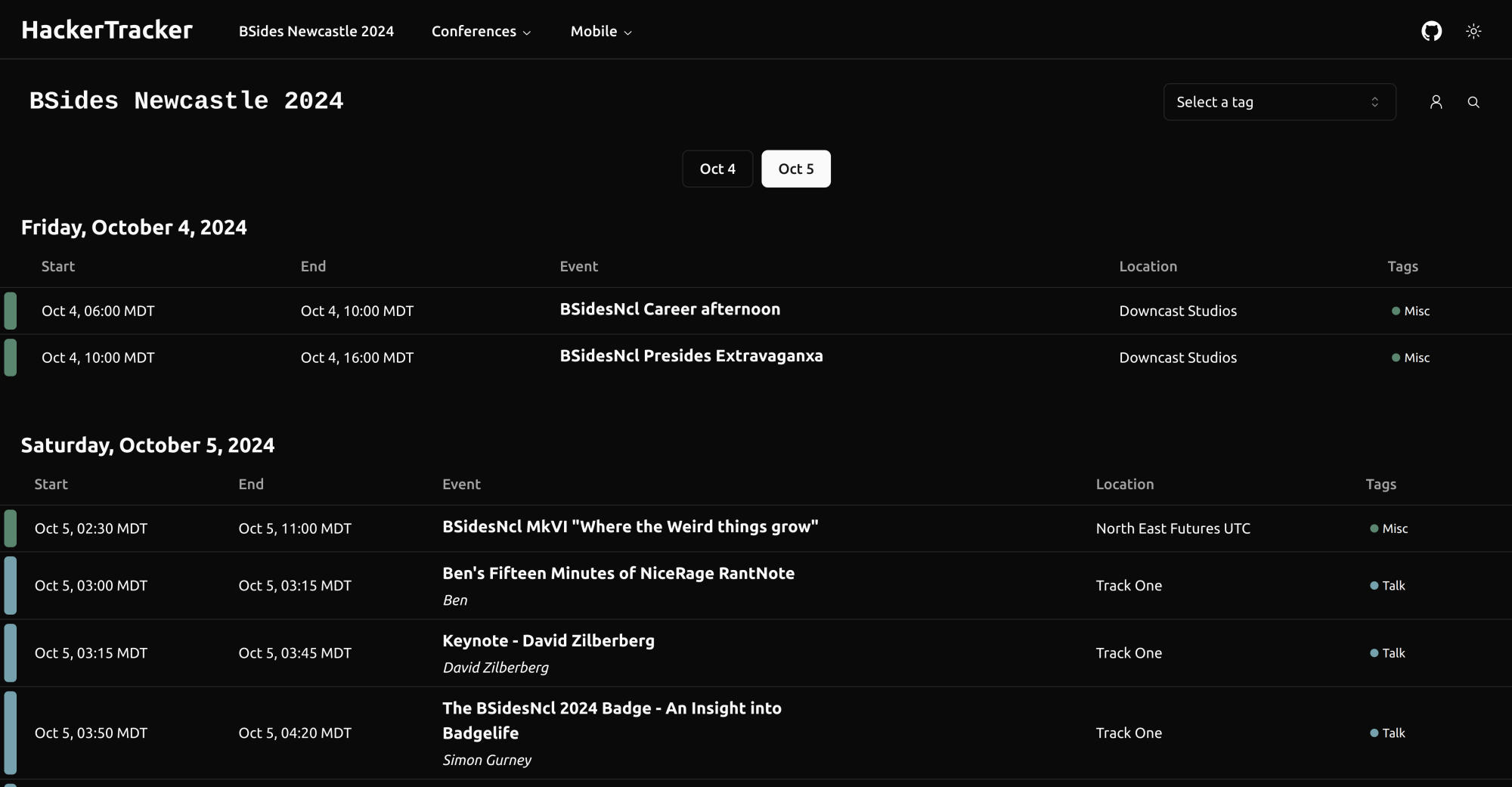Click start time Oct 4, 06:00 MDT
This screenshot has height=787, width=1512.
(x=98, y=311)
